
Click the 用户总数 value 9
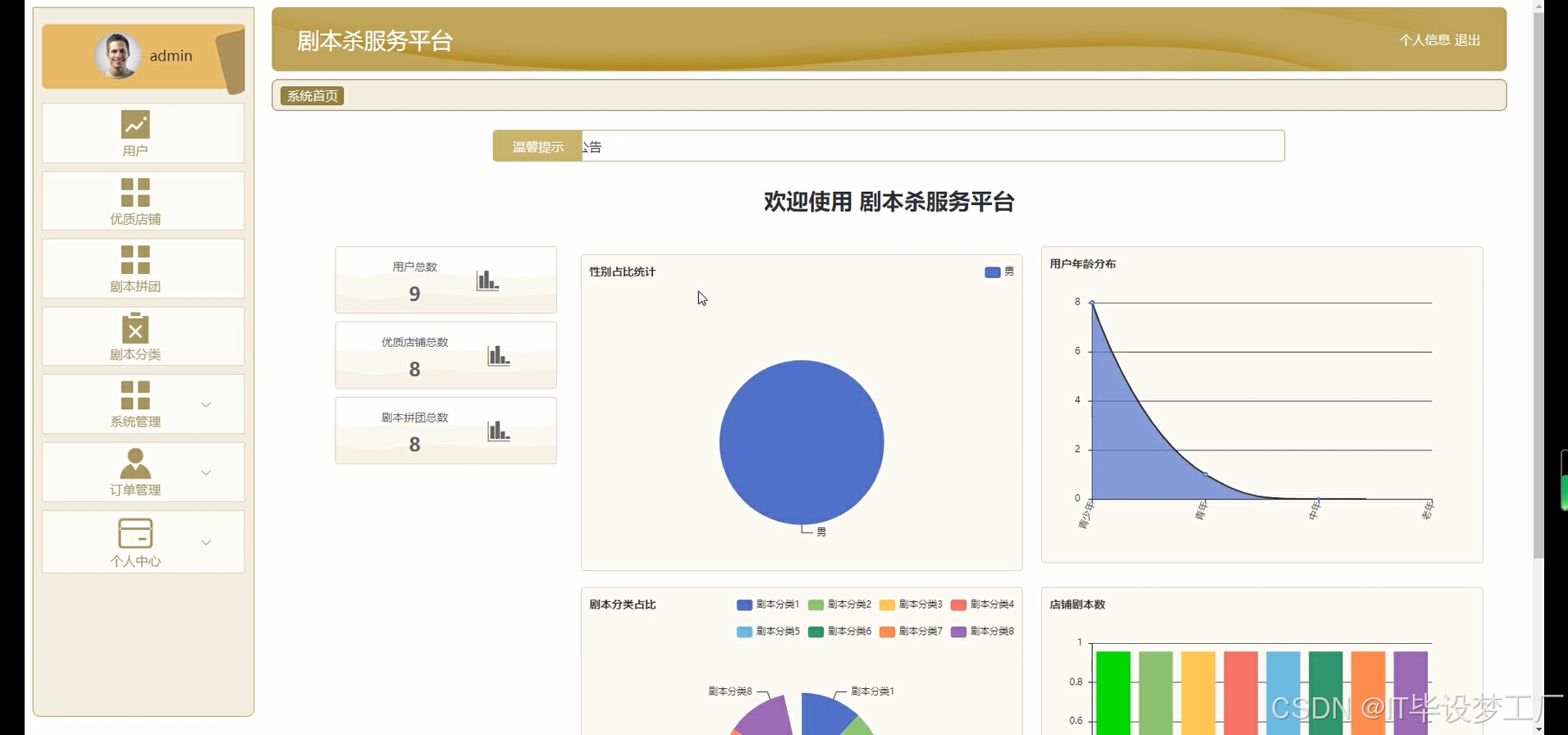click(x=414, y=294)
